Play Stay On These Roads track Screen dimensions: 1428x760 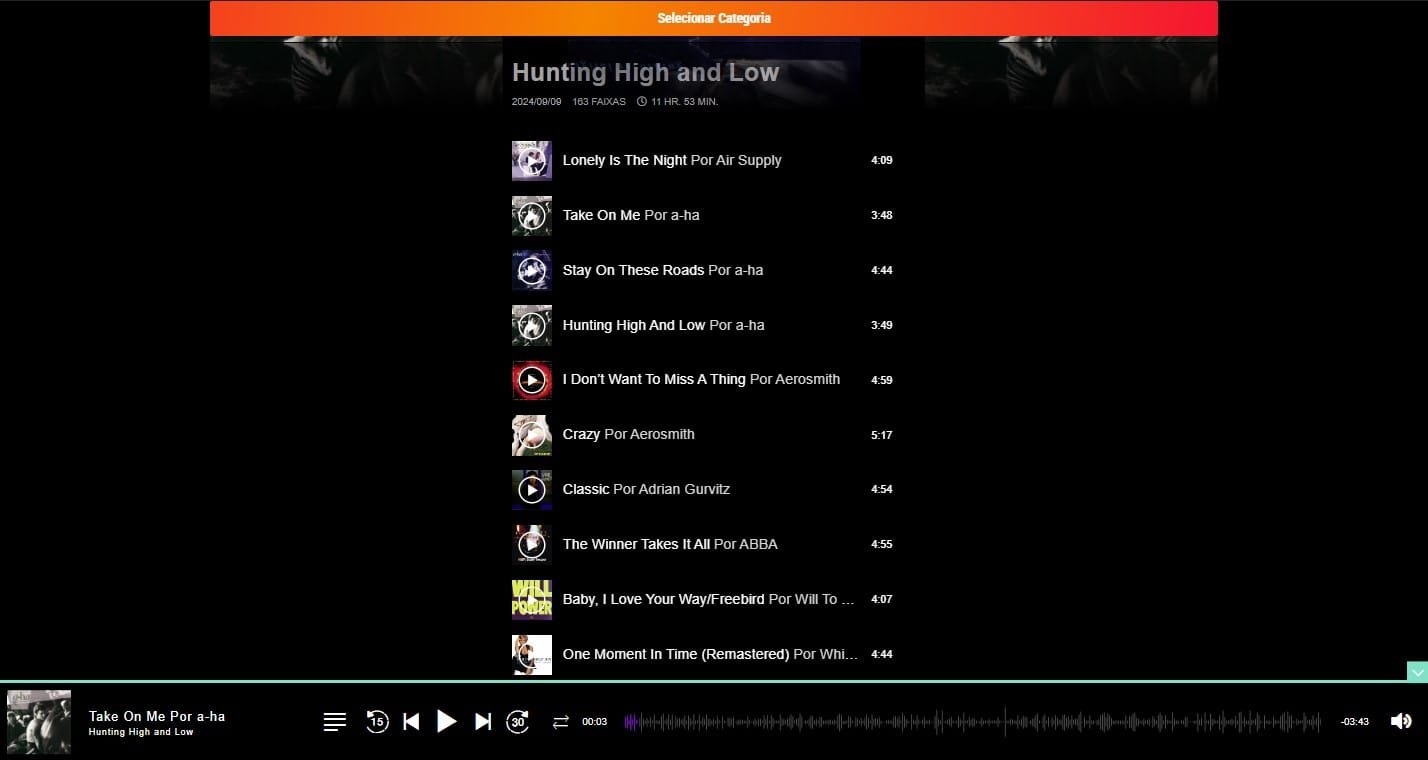[531, 270]
